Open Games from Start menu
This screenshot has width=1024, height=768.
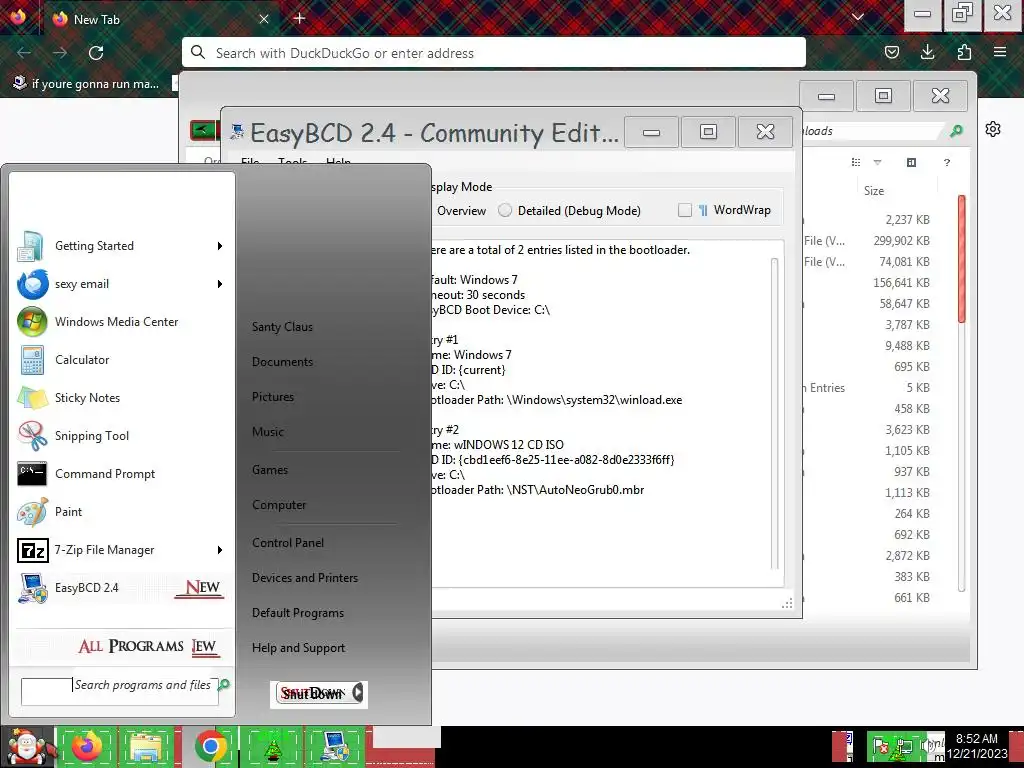tap(270, 470)
